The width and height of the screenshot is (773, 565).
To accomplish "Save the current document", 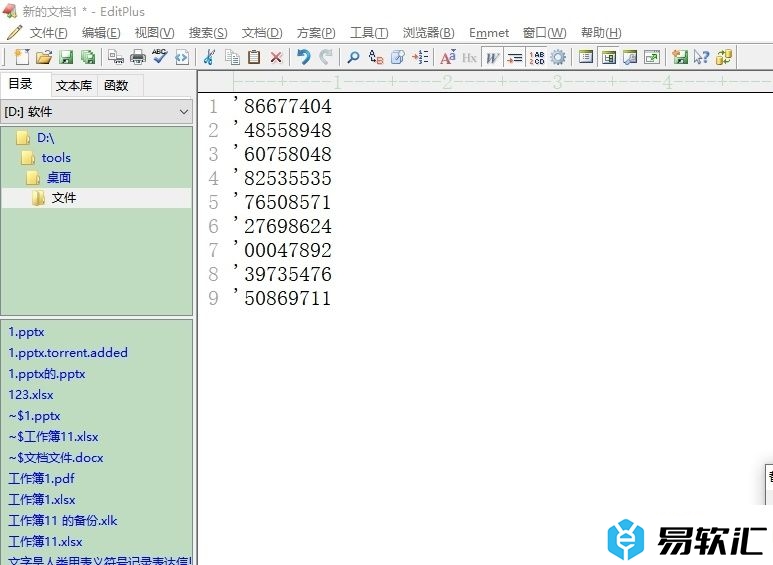I will tap(66, 58).
